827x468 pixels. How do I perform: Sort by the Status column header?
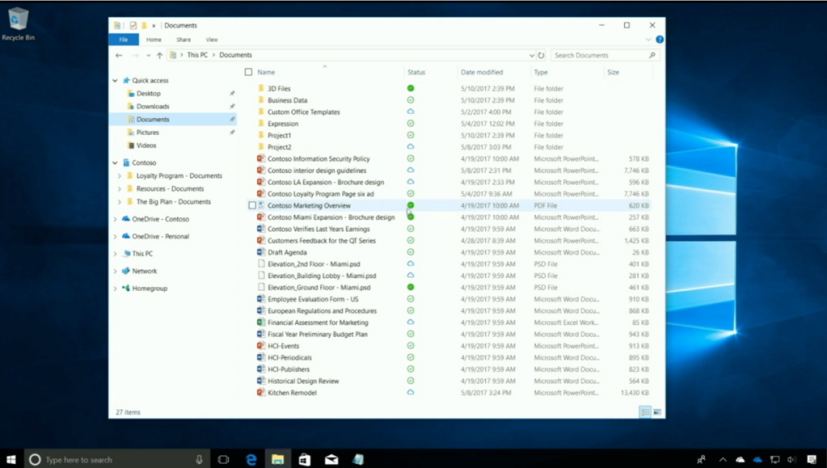coord(416,72)
